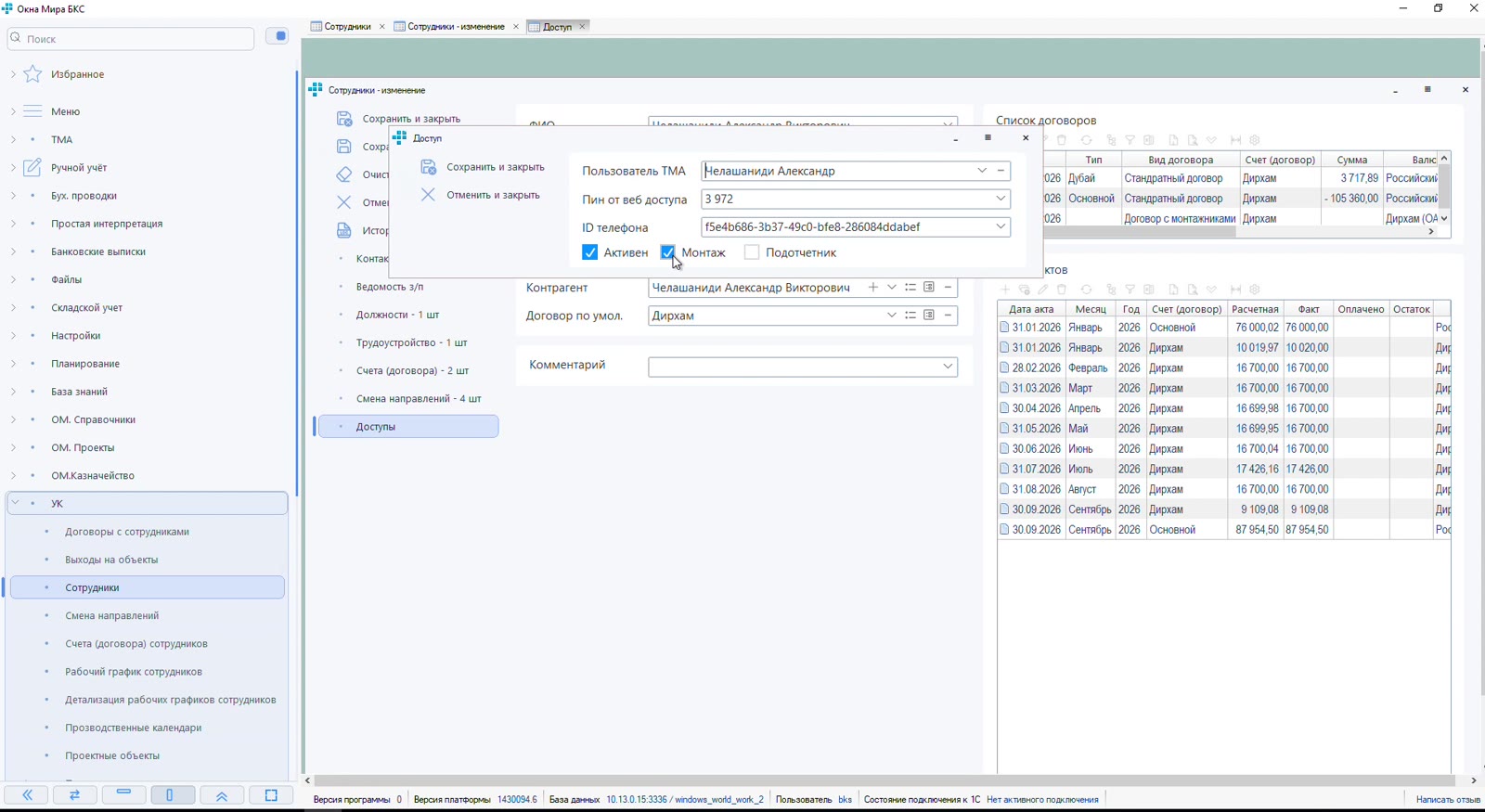Screen dimensions: 1485x812
Task: Uncheck the Монтаж checkbox
Action: point(668,252)
